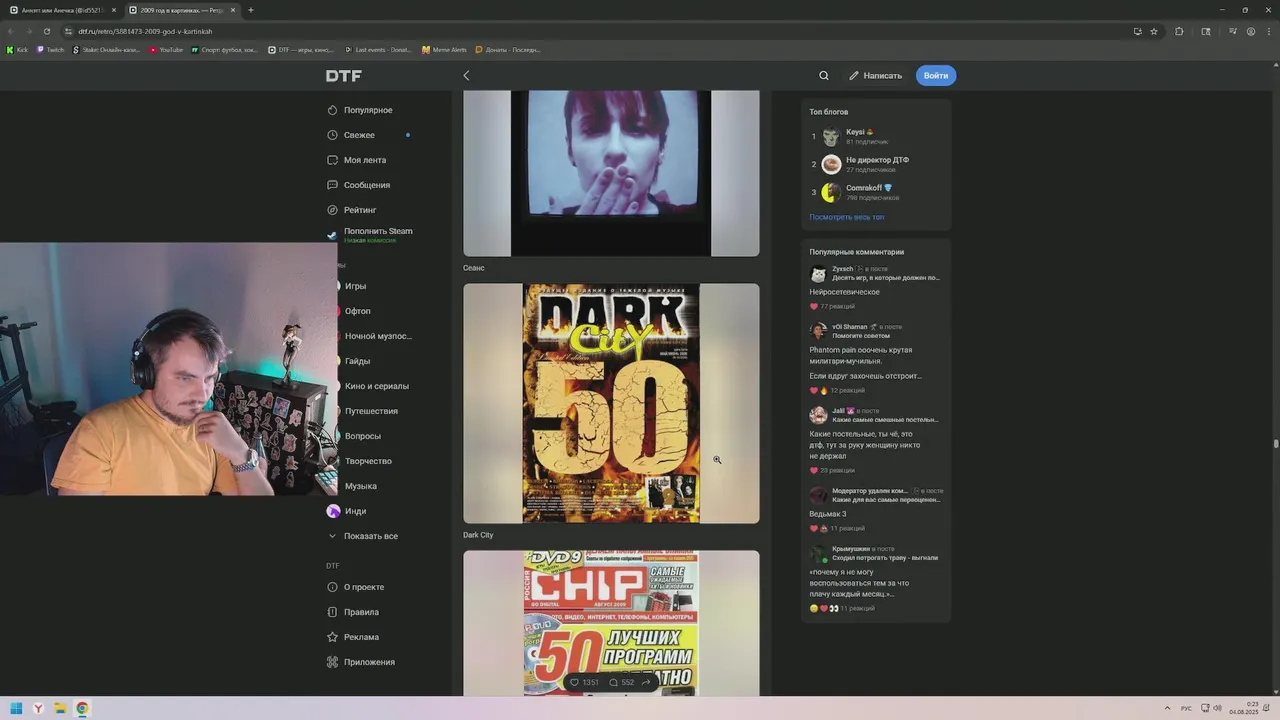Open File Explorer from the taskbar
Image resolution: width=1280 pixels, height=720 pixels.
point(60,708)
